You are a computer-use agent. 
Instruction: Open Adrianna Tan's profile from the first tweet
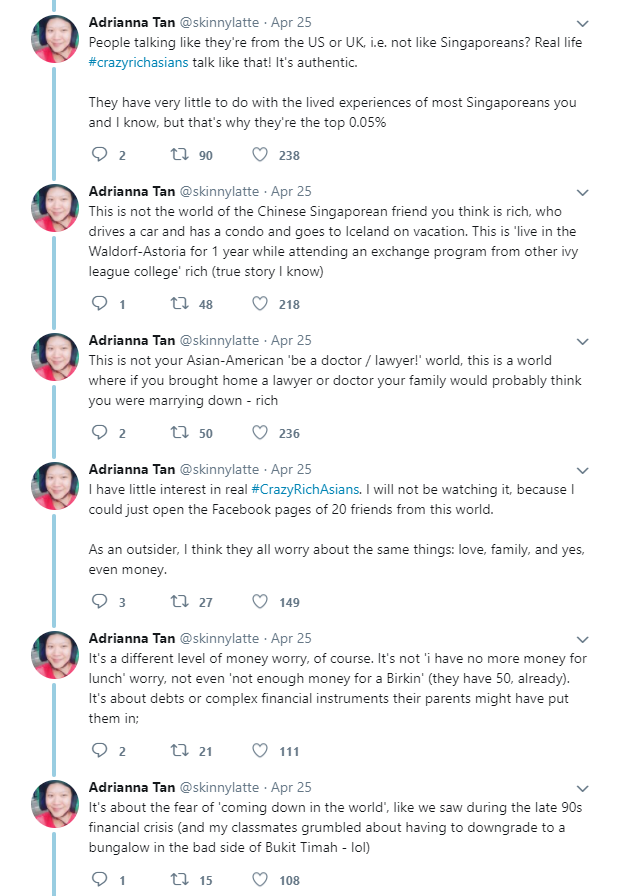(x=131, y=22)
